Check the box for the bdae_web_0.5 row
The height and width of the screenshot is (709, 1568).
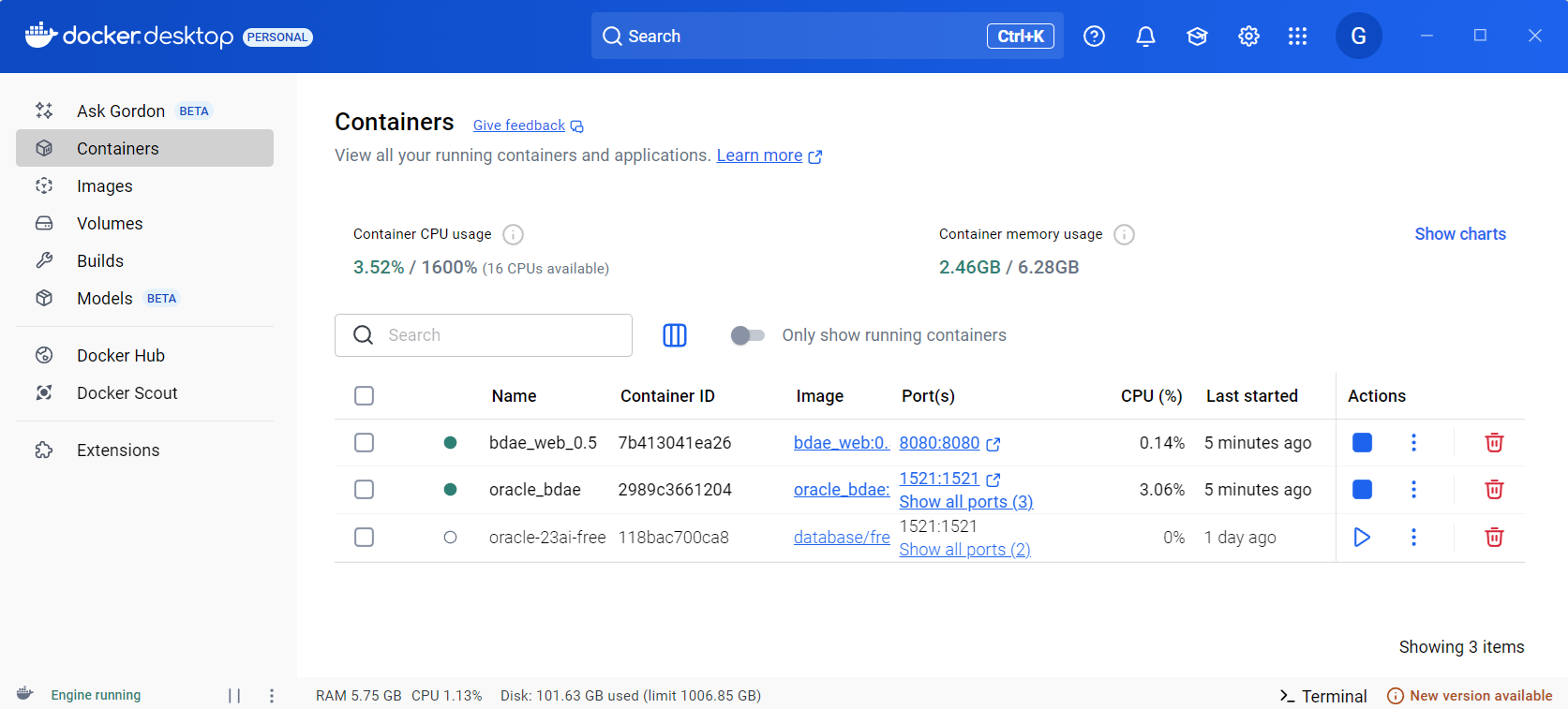tap(365, 443)
